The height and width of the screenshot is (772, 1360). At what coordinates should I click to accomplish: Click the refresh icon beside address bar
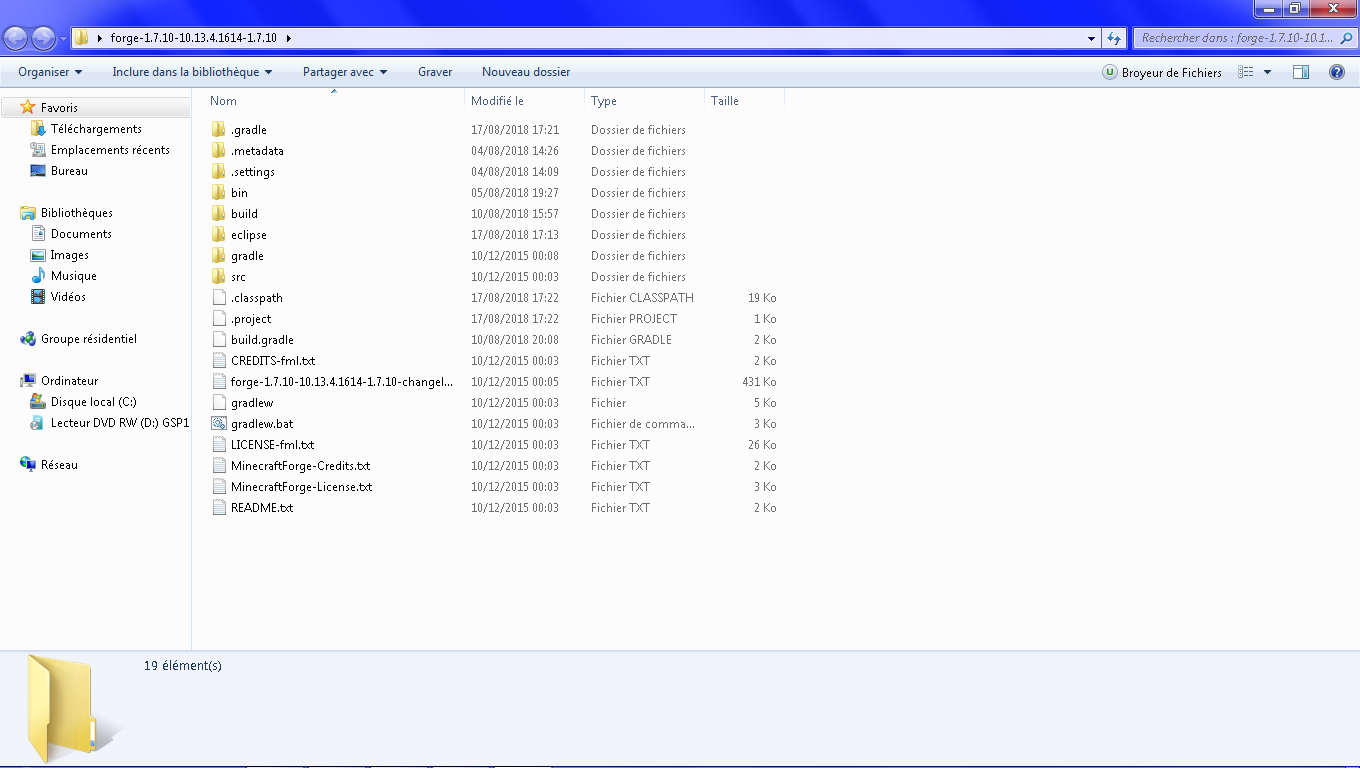coord(1114,38)
